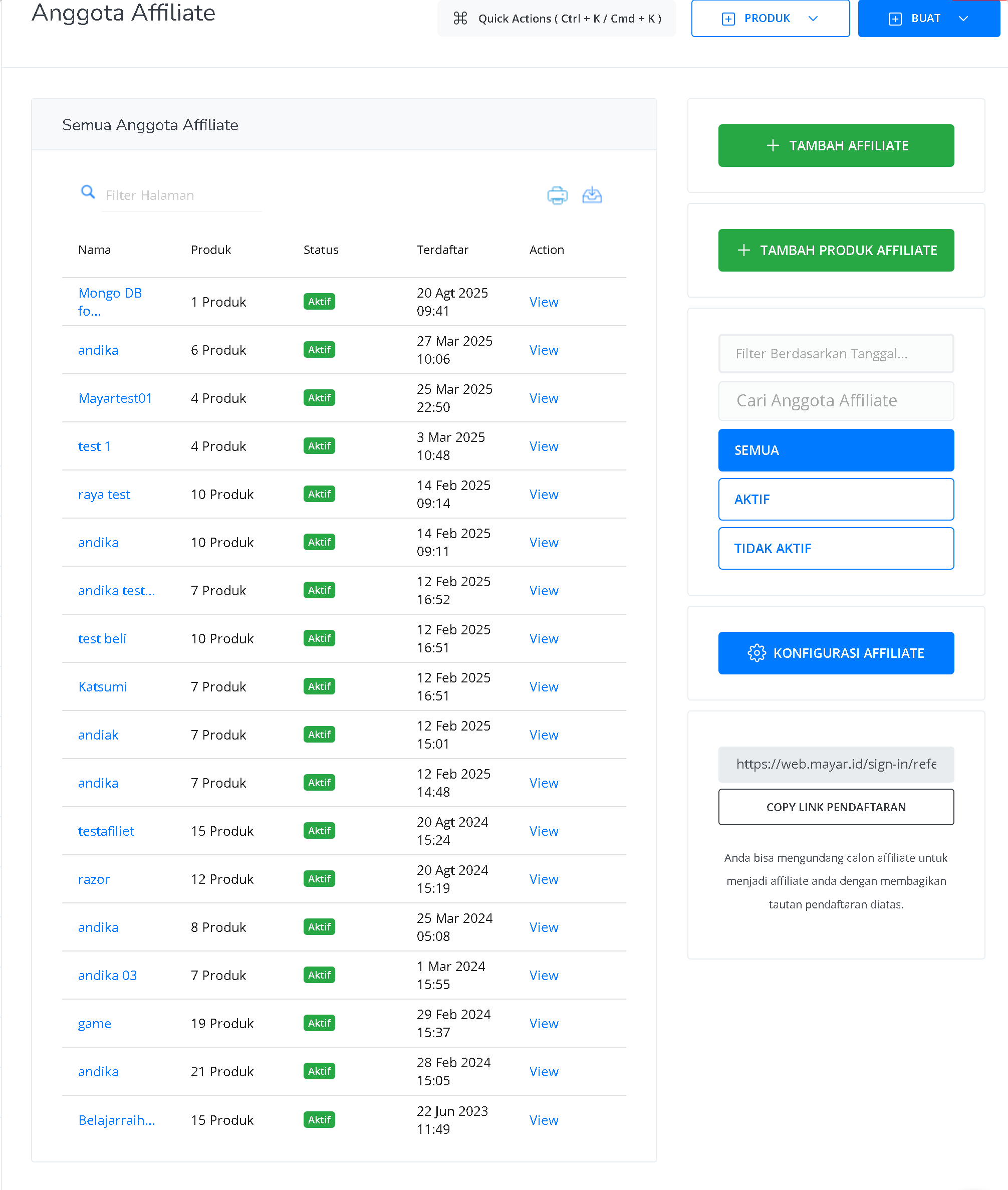Click 21 Produk cell

click(222, 1071)
